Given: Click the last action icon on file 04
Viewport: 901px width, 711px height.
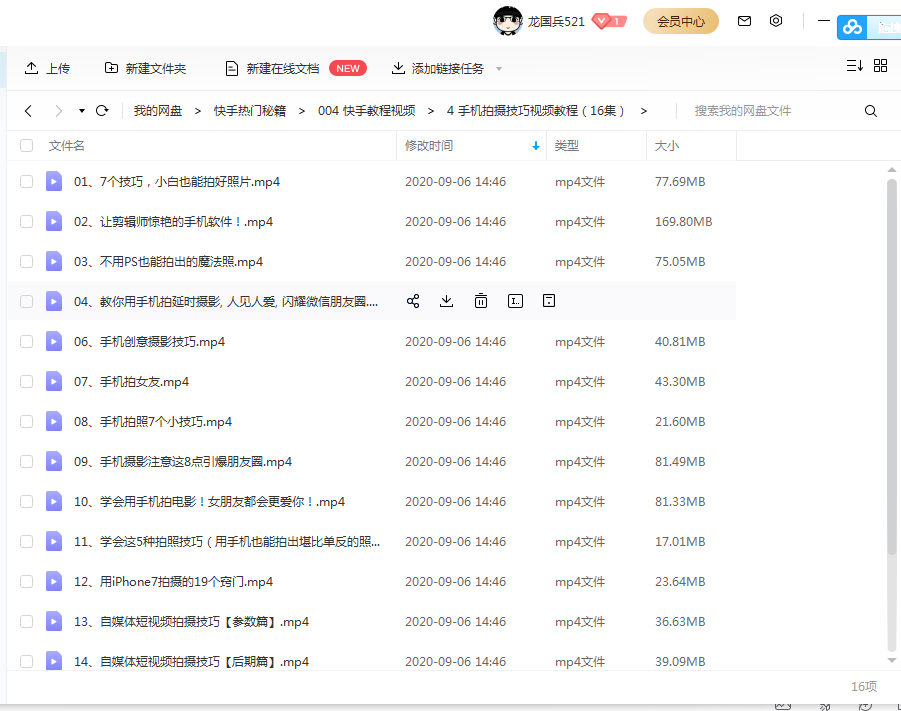Looking at the screenshot, I should (549, 301).
